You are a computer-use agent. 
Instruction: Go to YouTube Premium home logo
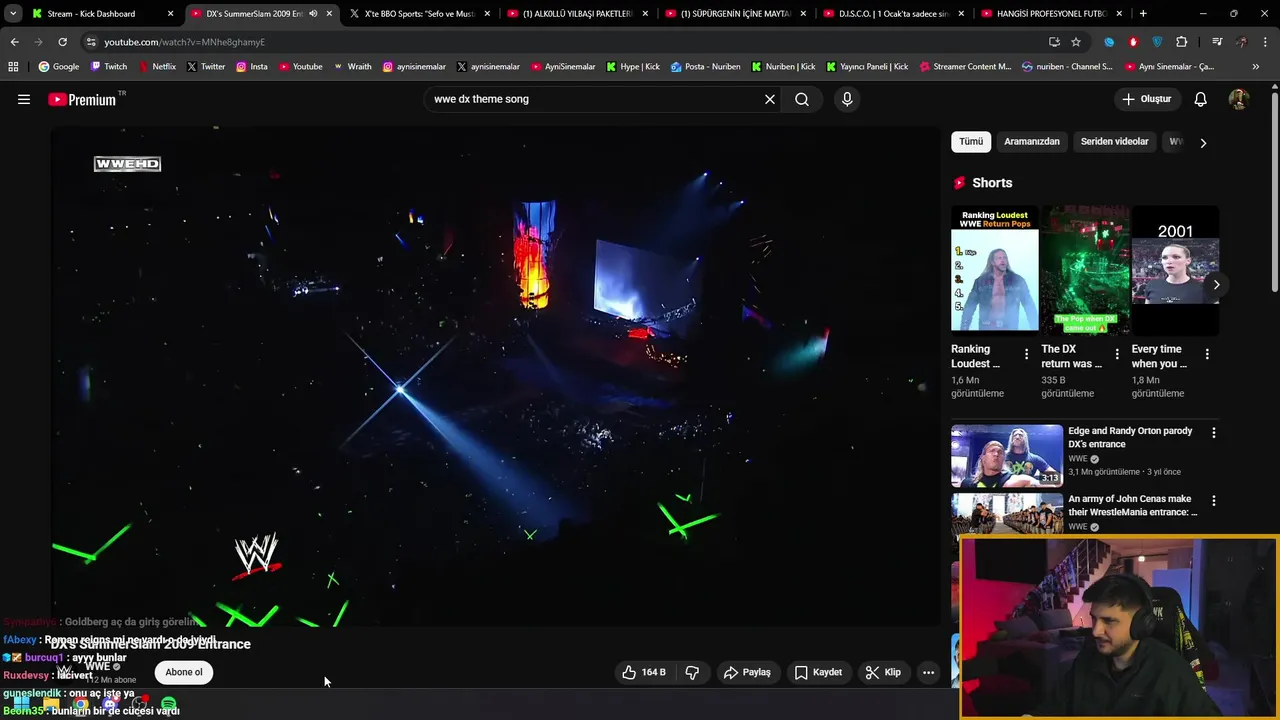(x=82, y=99)
